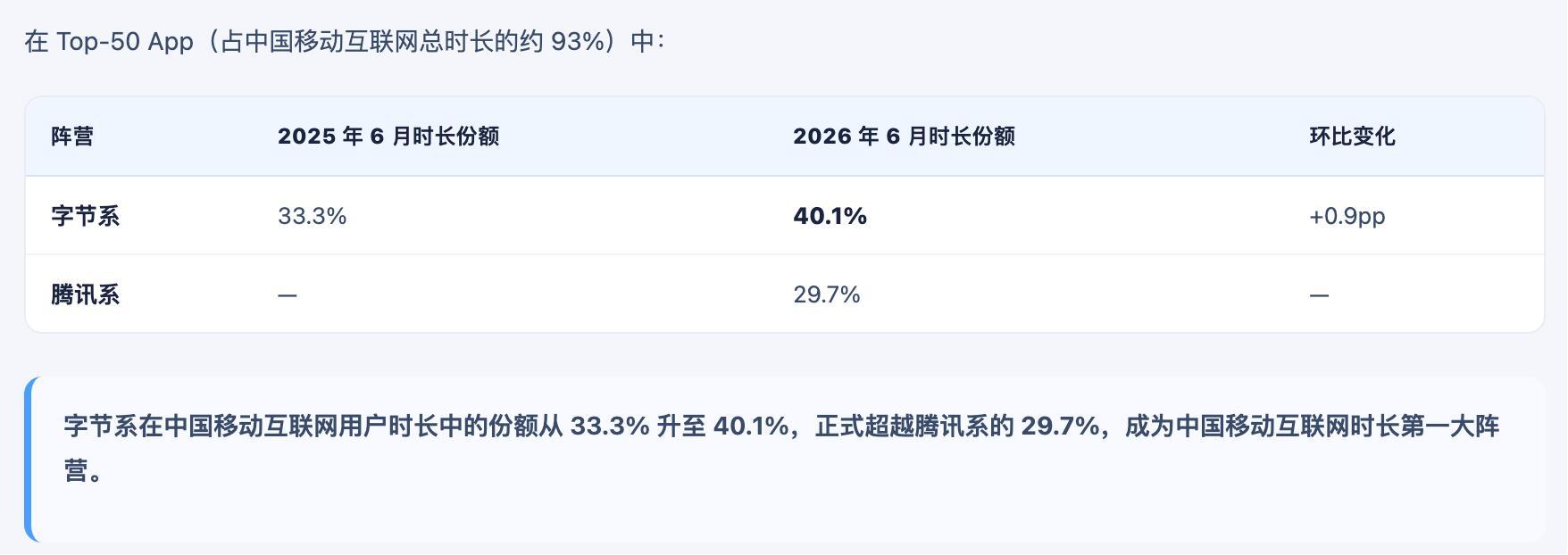Click the intro line mentioning Top-50 App

pos(344,42)
